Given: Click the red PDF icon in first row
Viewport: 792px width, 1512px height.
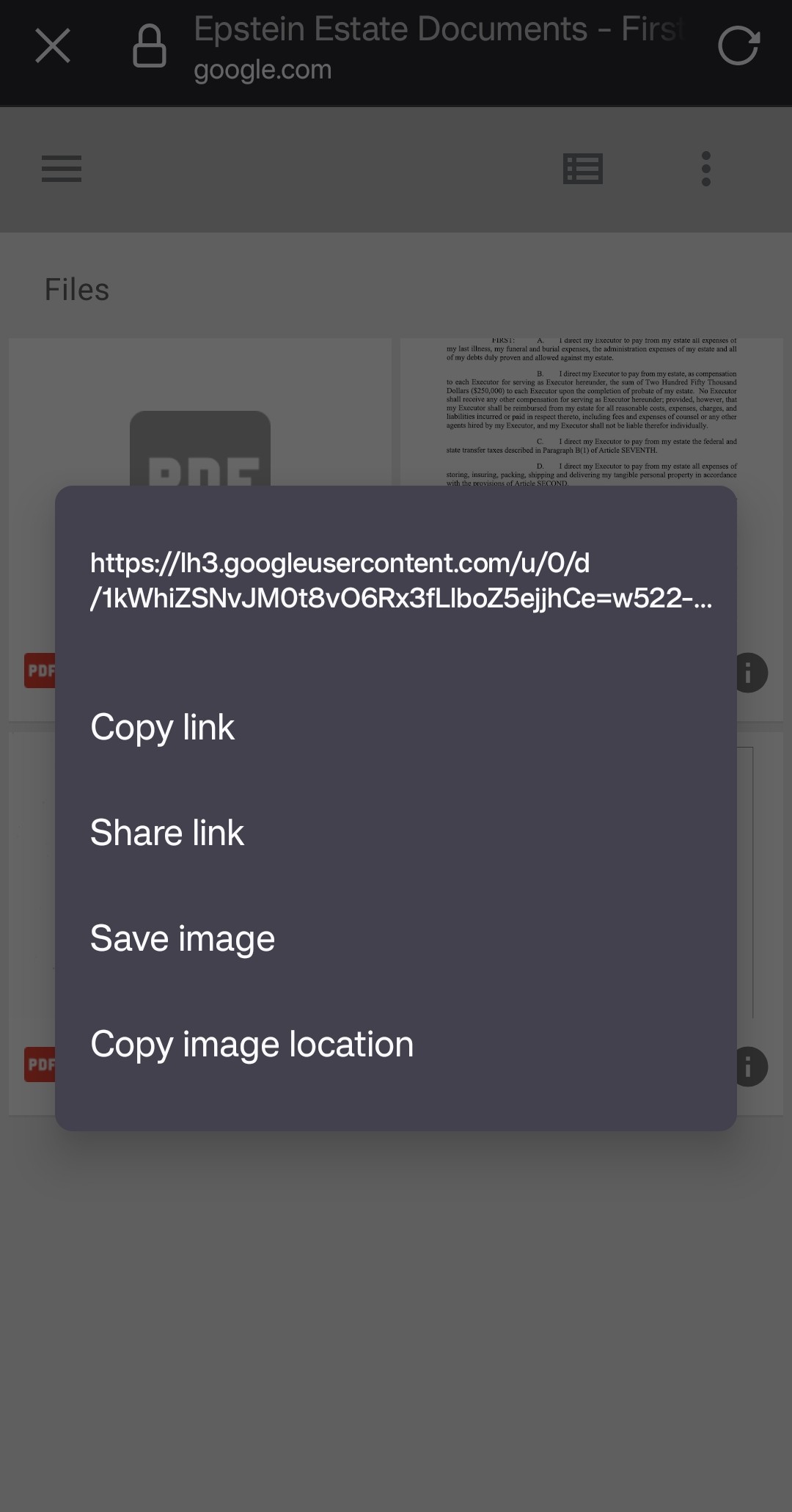Looking at the screenshot, I should [40, 671].
